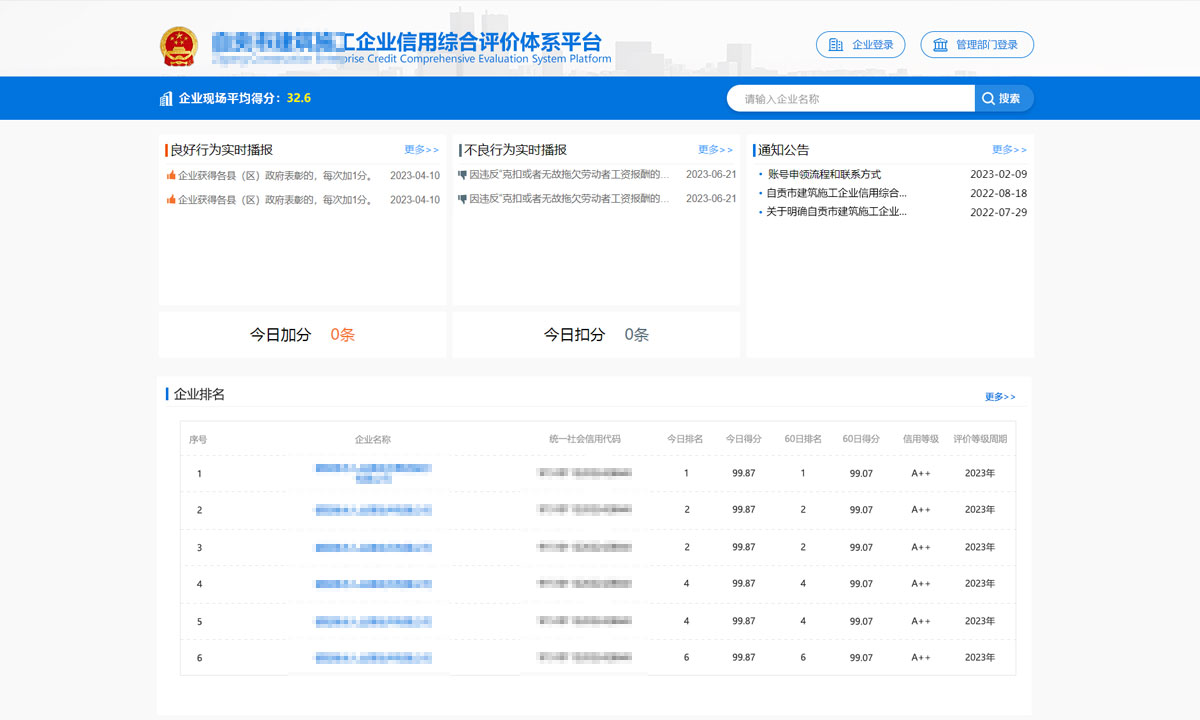Open notice dated 2022-08-18
This screenshot has width=1200, height=720.
(x=836, y=193)
